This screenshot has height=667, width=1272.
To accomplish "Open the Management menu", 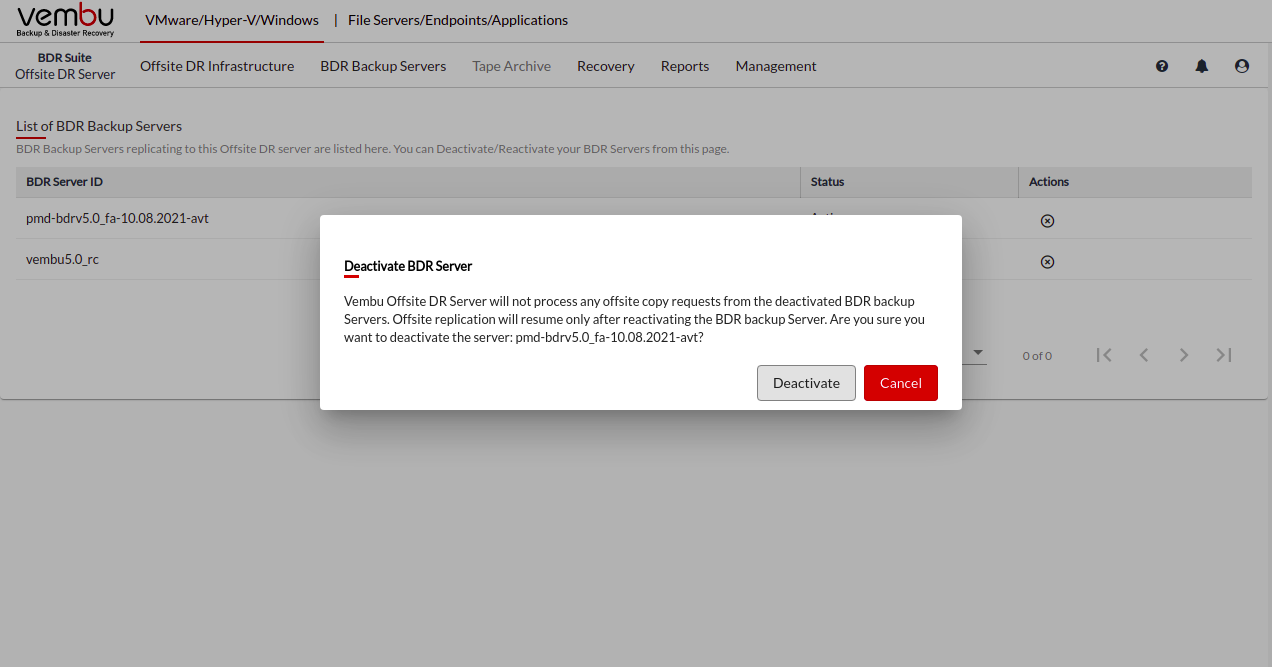I will 776,66.
